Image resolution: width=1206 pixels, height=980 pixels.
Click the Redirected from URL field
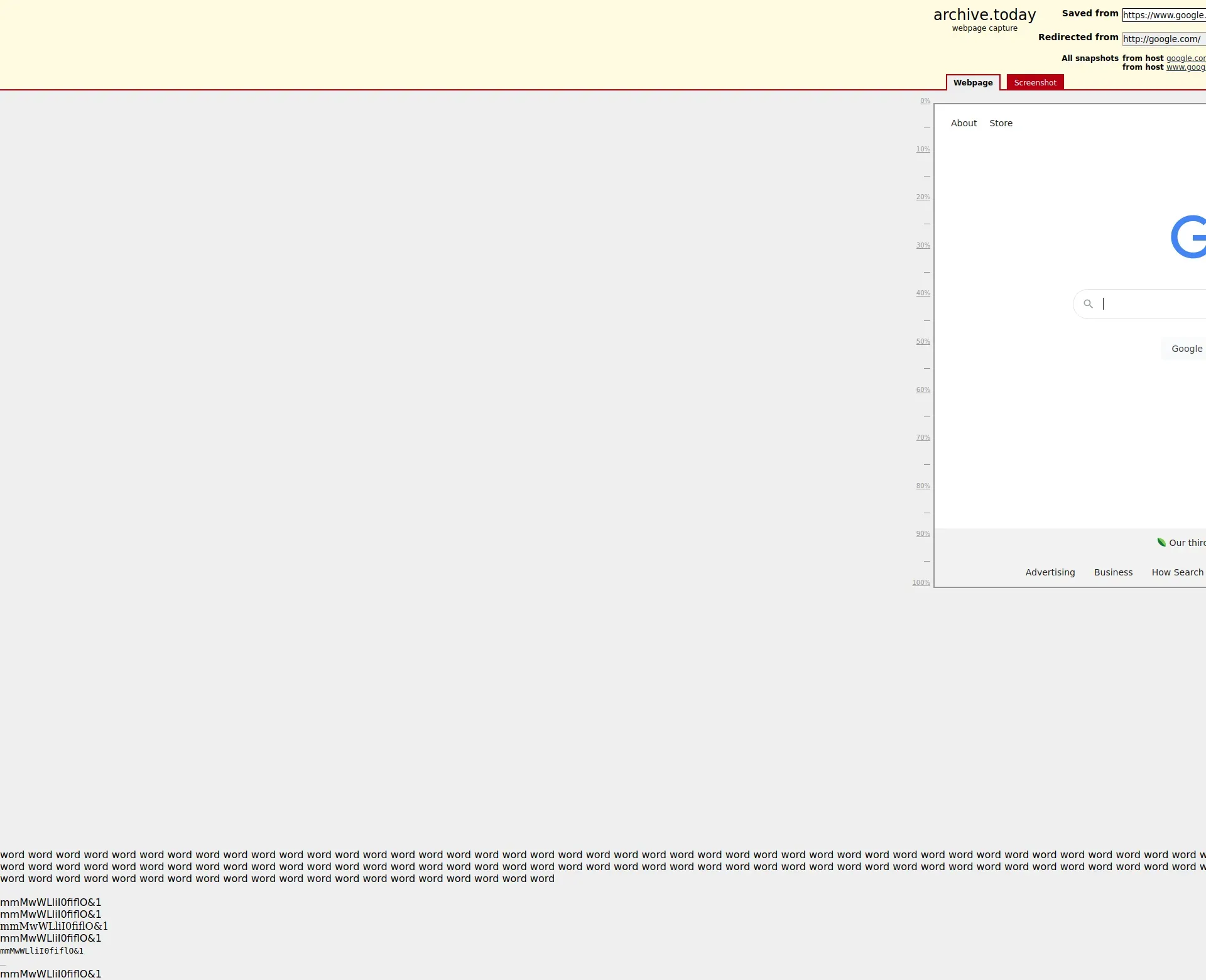(1164, 39)
